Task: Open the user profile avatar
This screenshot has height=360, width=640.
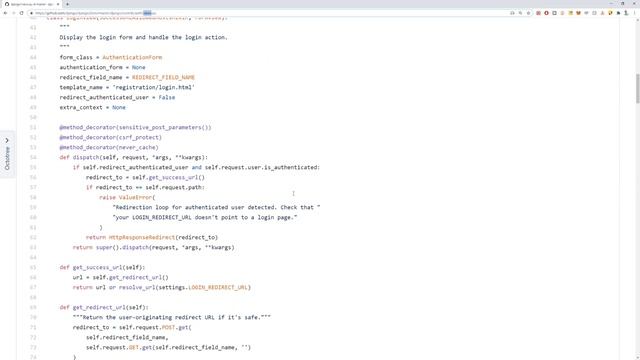Action: tap(626, 13)
